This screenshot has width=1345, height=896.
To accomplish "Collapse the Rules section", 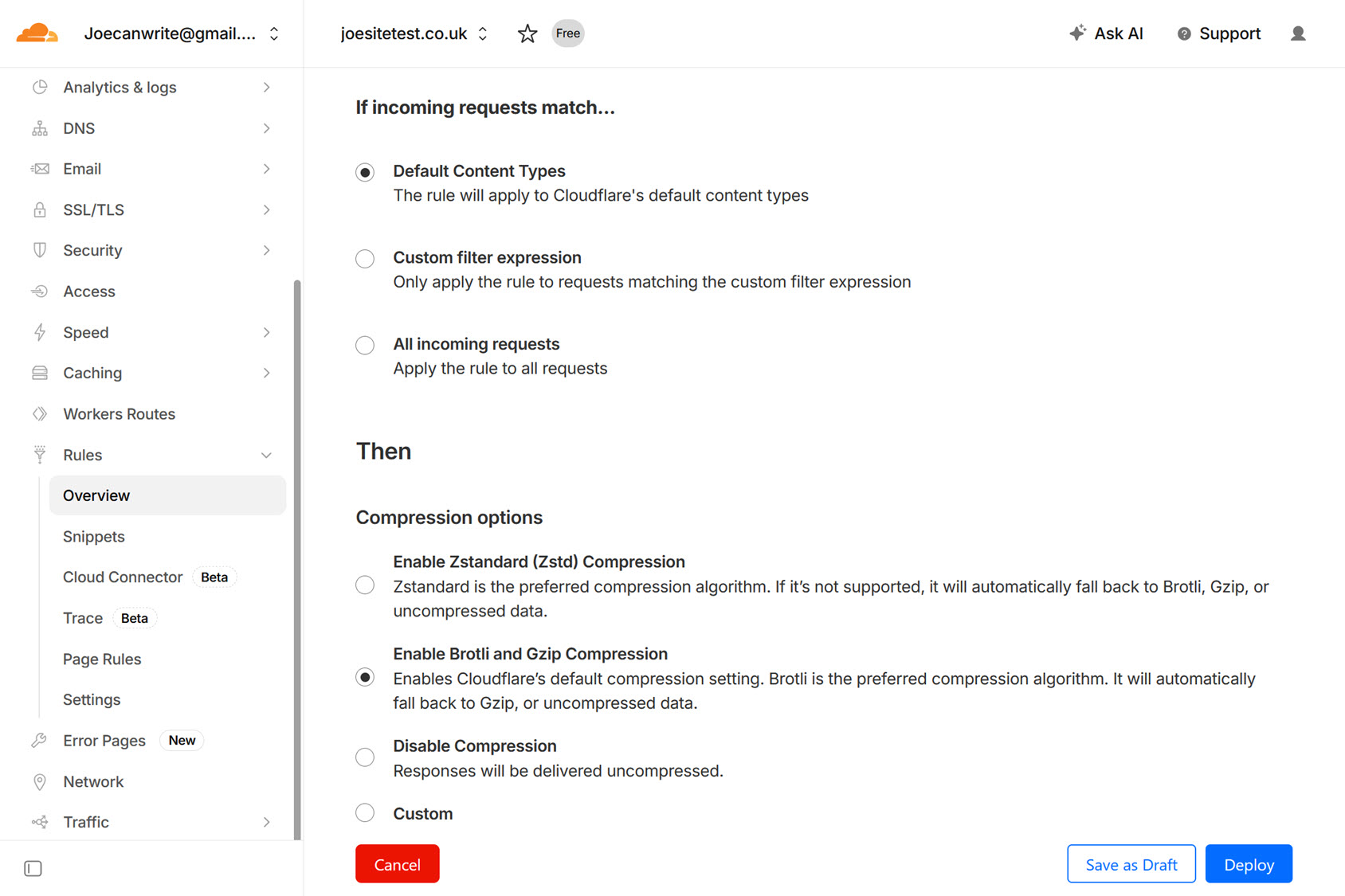I will click(267, 455).
